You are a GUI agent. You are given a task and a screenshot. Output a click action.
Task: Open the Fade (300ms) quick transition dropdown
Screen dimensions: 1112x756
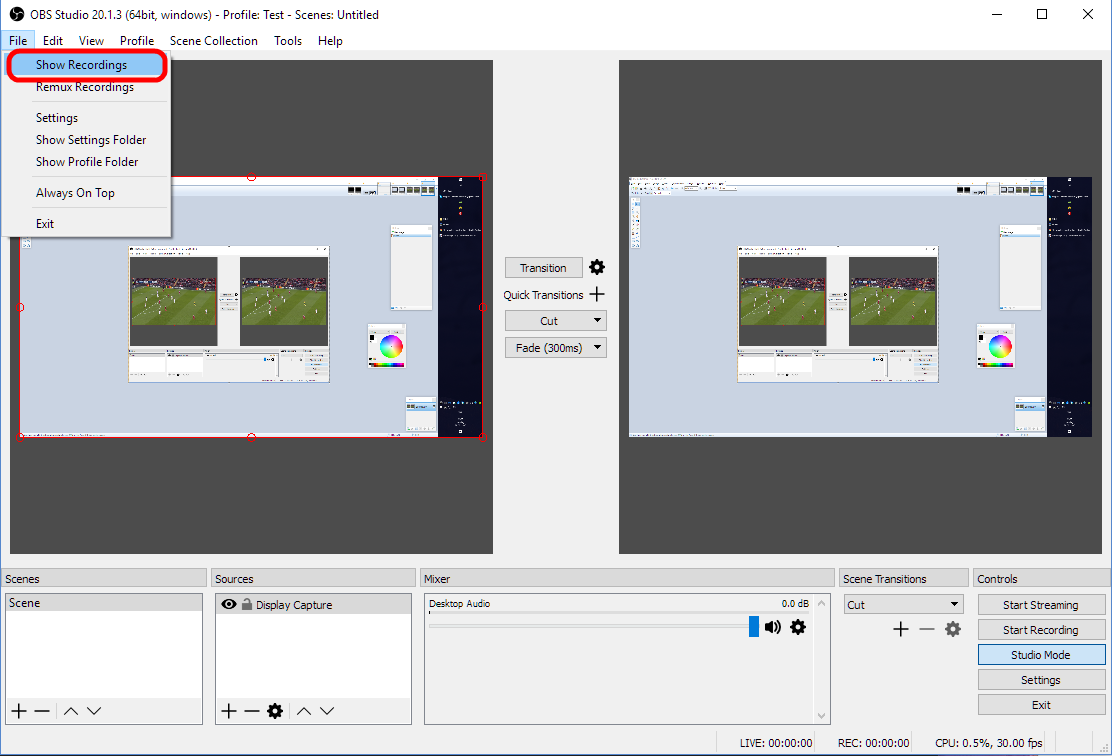pyautogui.click(x=555, y=348)
